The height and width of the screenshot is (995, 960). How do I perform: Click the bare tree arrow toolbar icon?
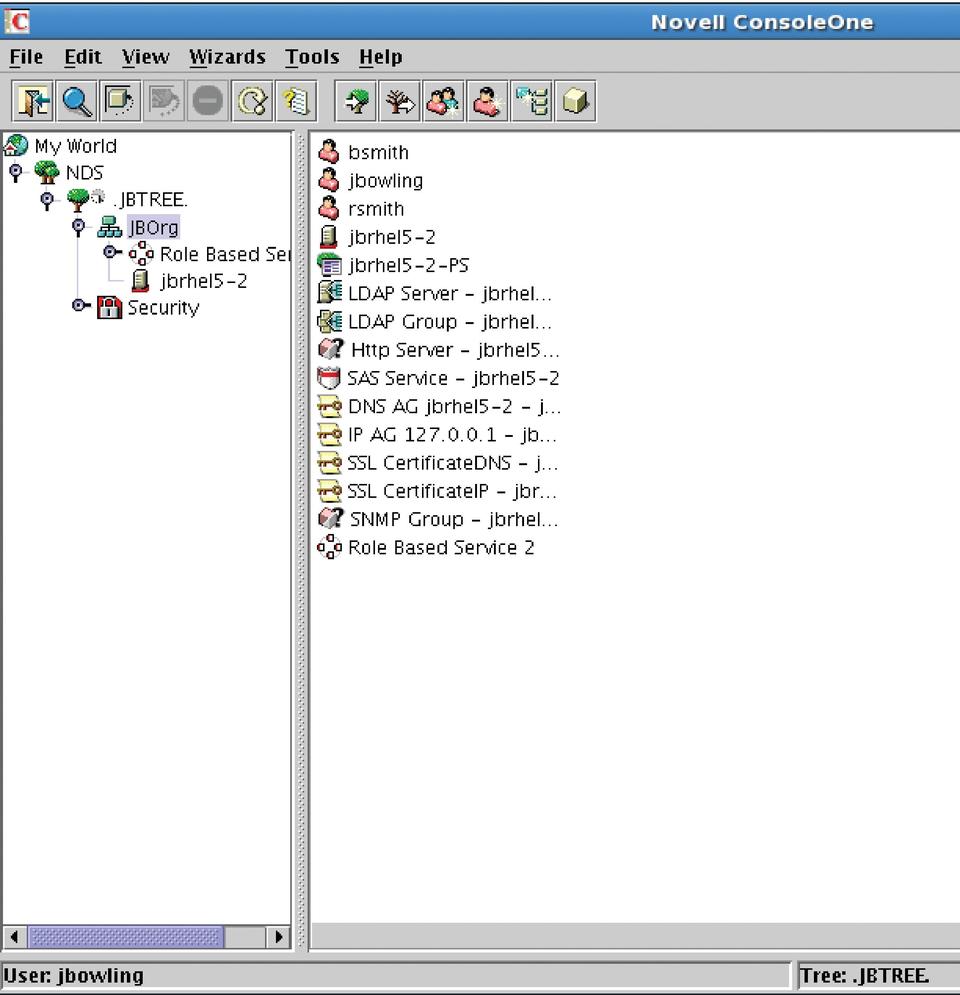click(400, 101)
